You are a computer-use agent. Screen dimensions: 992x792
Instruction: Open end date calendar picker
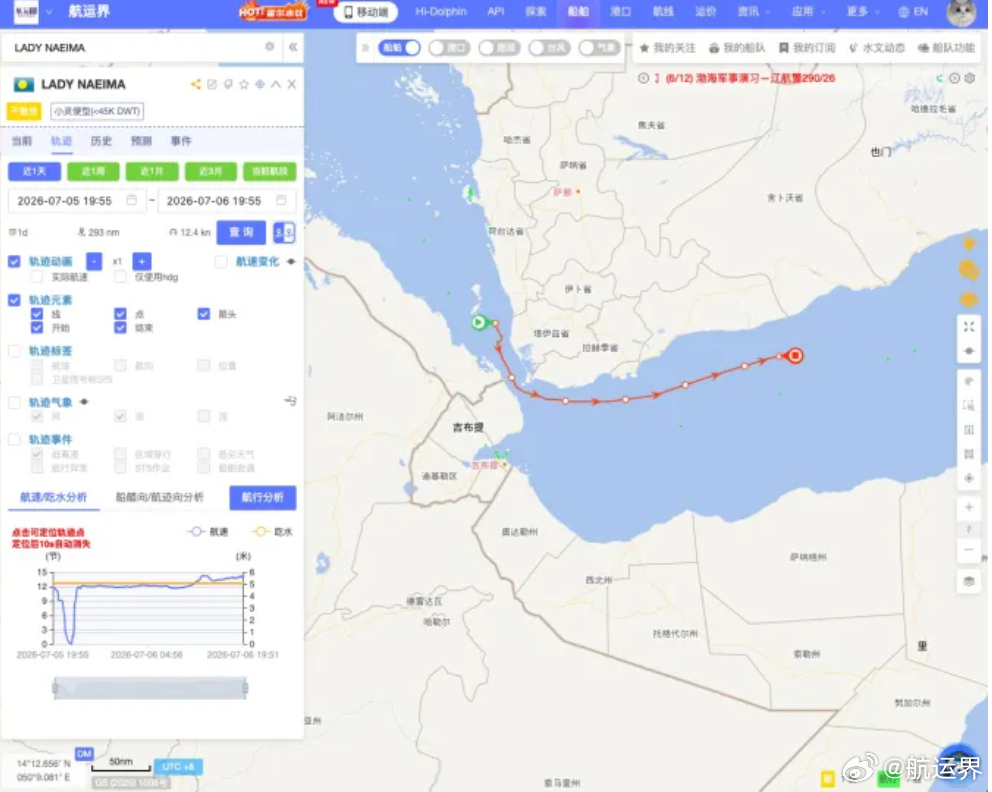point(282,200)
